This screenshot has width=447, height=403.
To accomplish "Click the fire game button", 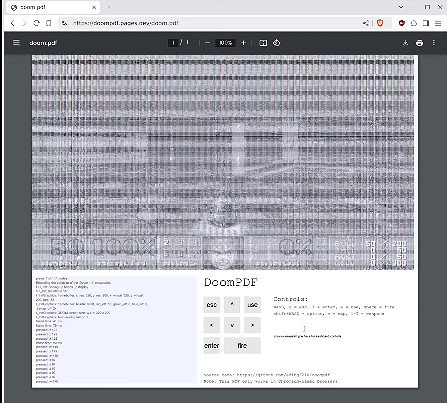I will click(242, 346).
